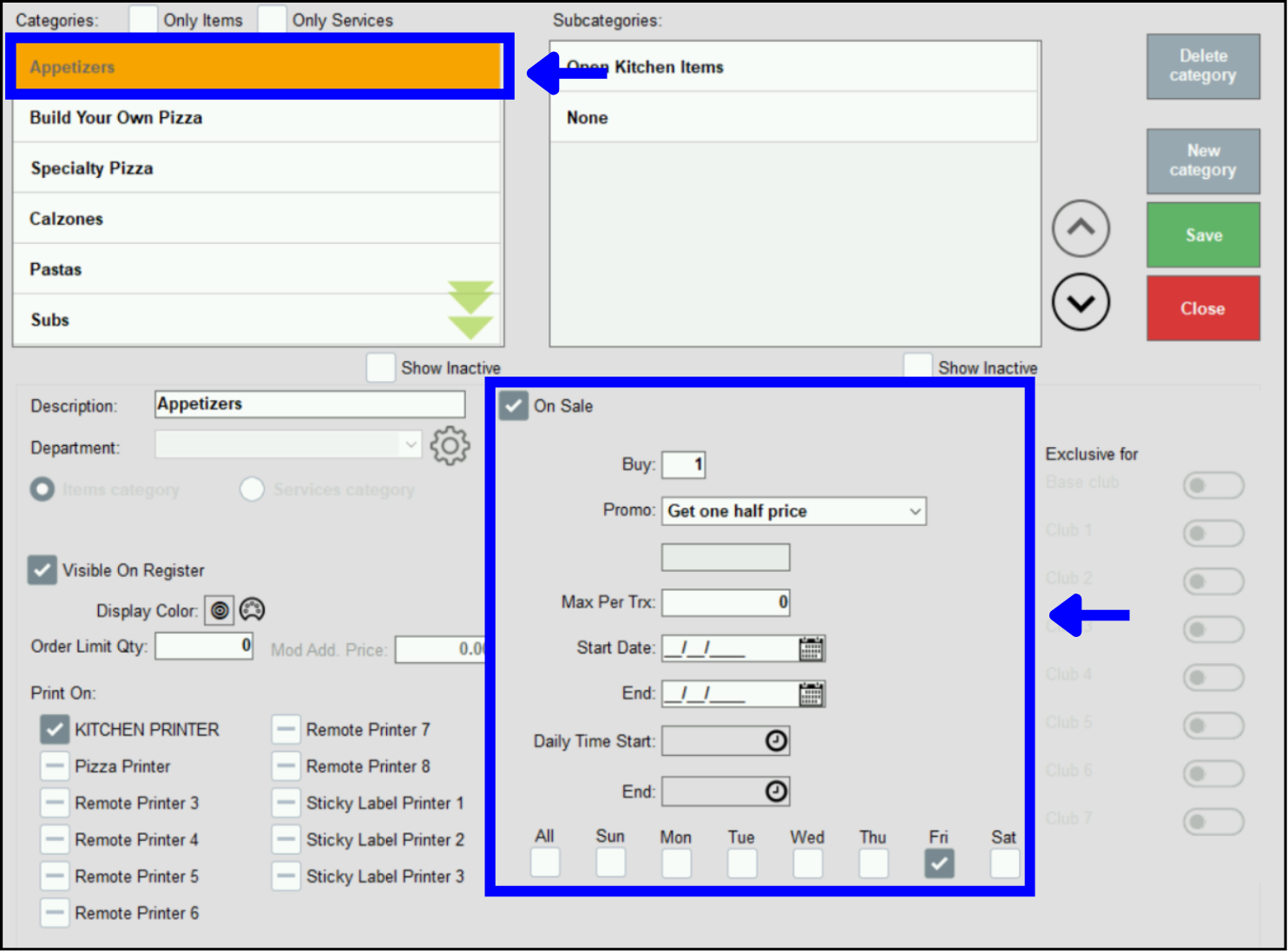Check the Only Services checkbox

point(272,19)
